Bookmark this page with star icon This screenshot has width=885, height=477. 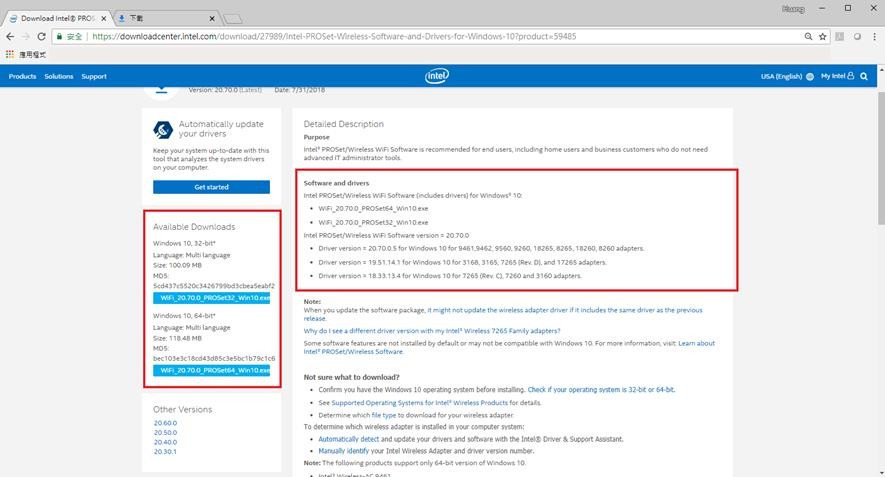click(822, 37)
